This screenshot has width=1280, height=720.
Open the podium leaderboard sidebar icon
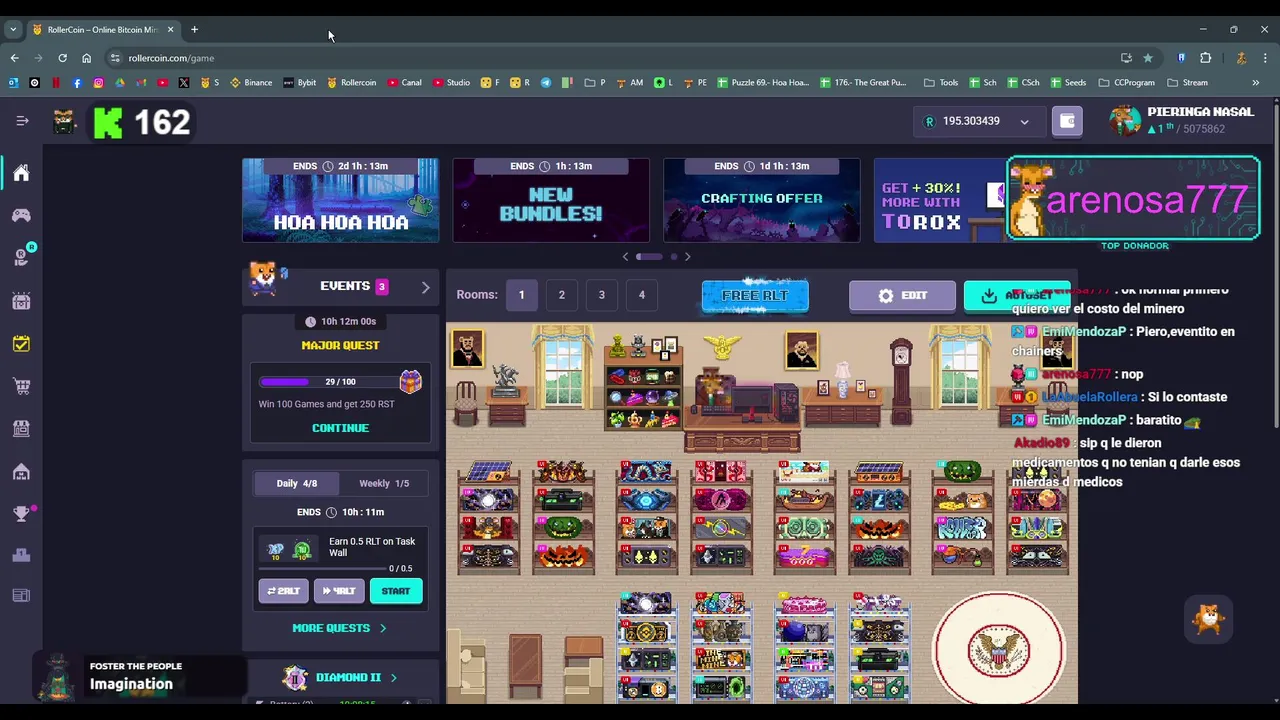(x=21, y=555)
